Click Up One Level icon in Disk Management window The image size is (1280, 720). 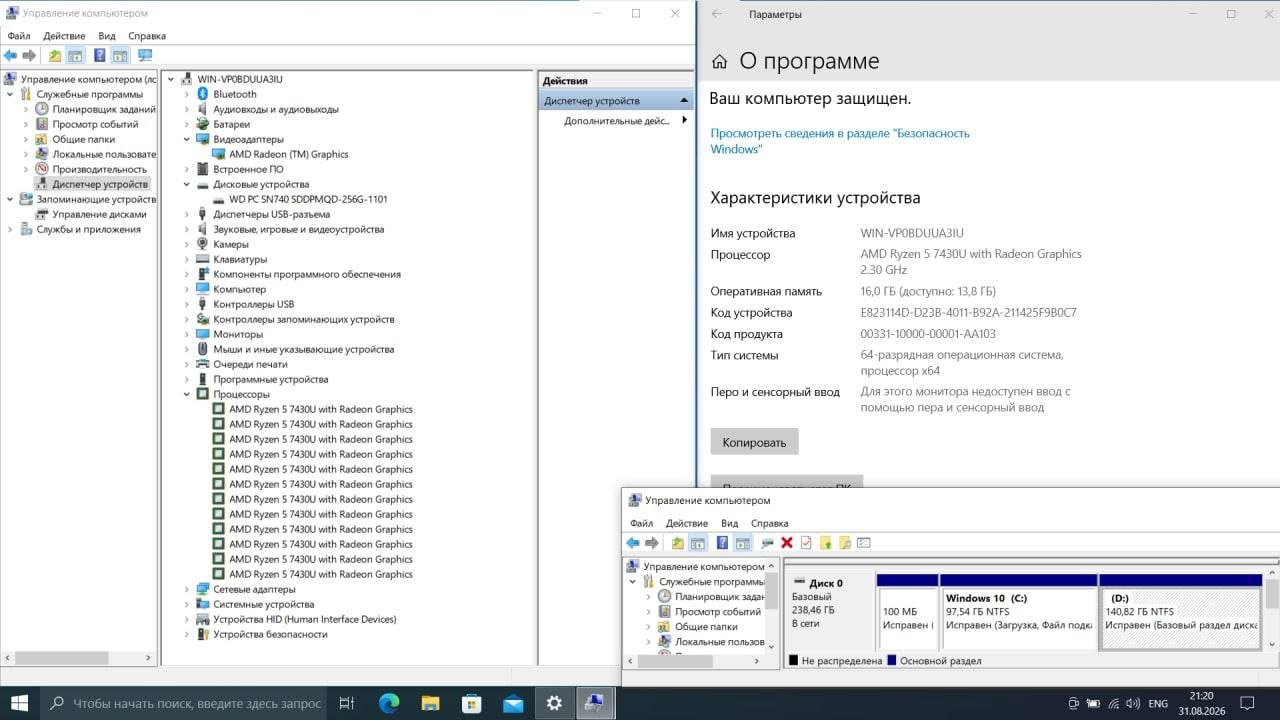point(677,543)
